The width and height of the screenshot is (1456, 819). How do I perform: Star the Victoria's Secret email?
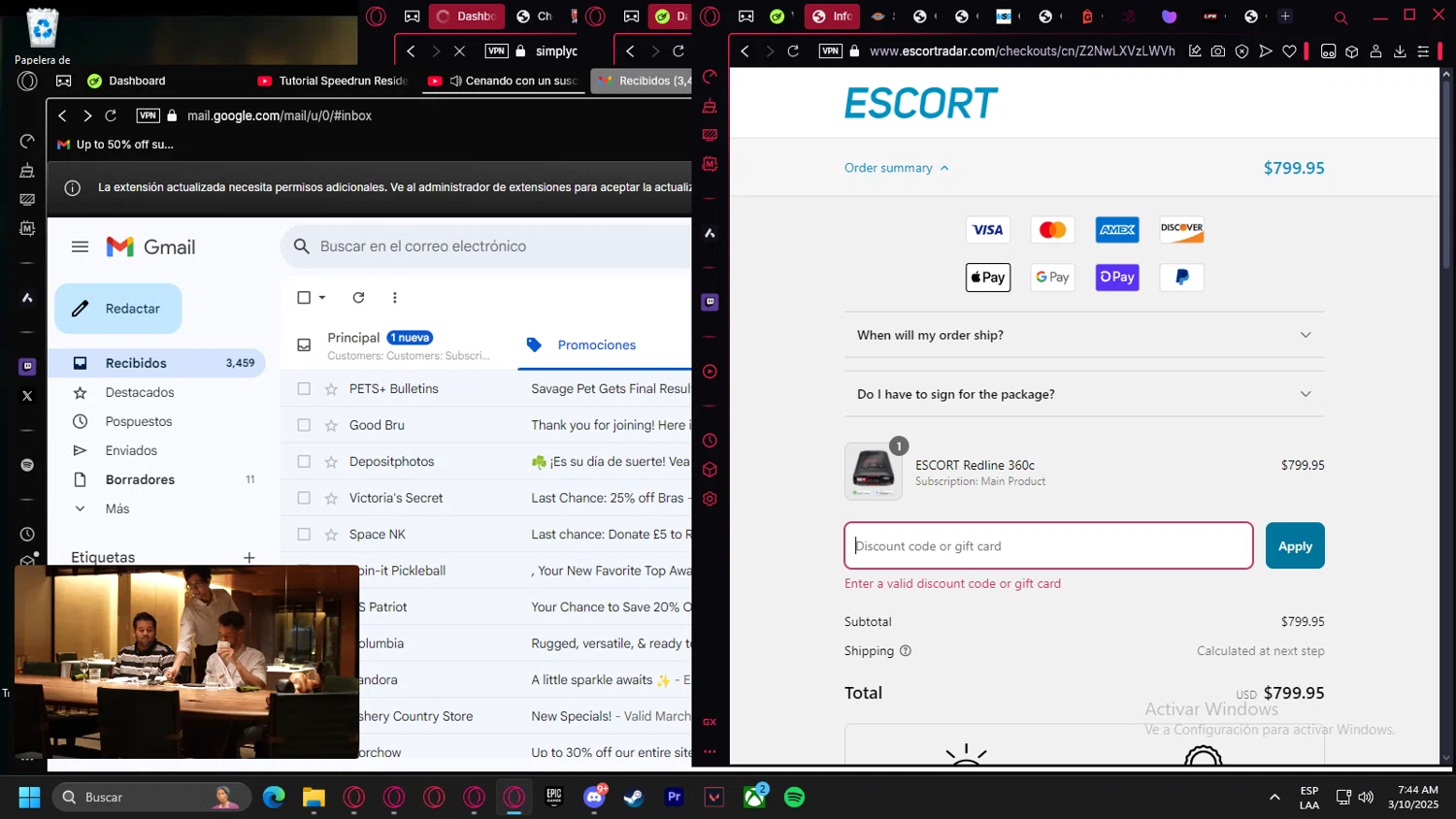click(331, 498)
